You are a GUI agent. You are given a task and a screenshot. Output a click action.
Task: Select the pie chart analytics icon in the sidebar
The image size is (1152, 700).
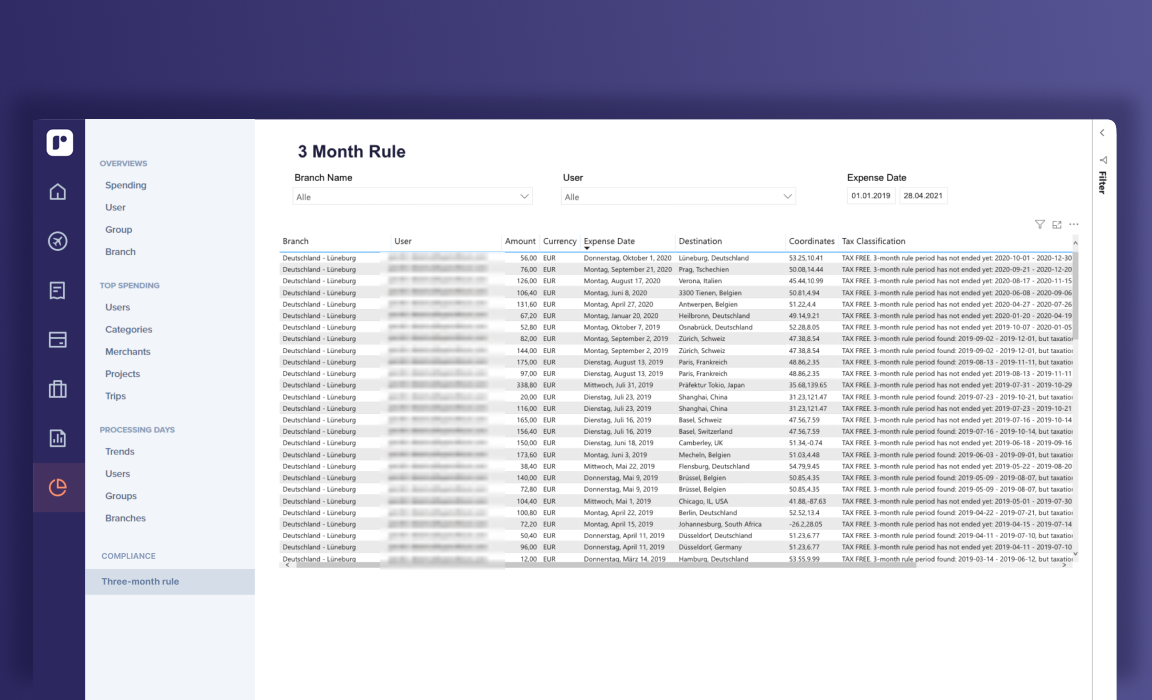[58, 487]
